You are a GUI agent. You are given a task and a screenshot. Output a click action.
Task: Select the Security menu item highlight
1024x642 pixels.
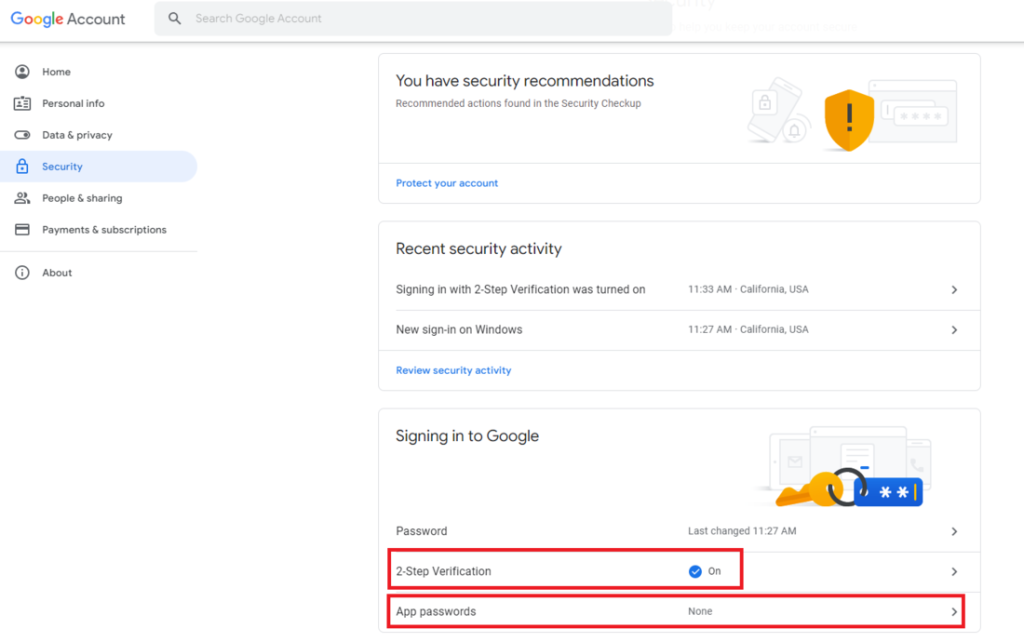click(98, 166)
